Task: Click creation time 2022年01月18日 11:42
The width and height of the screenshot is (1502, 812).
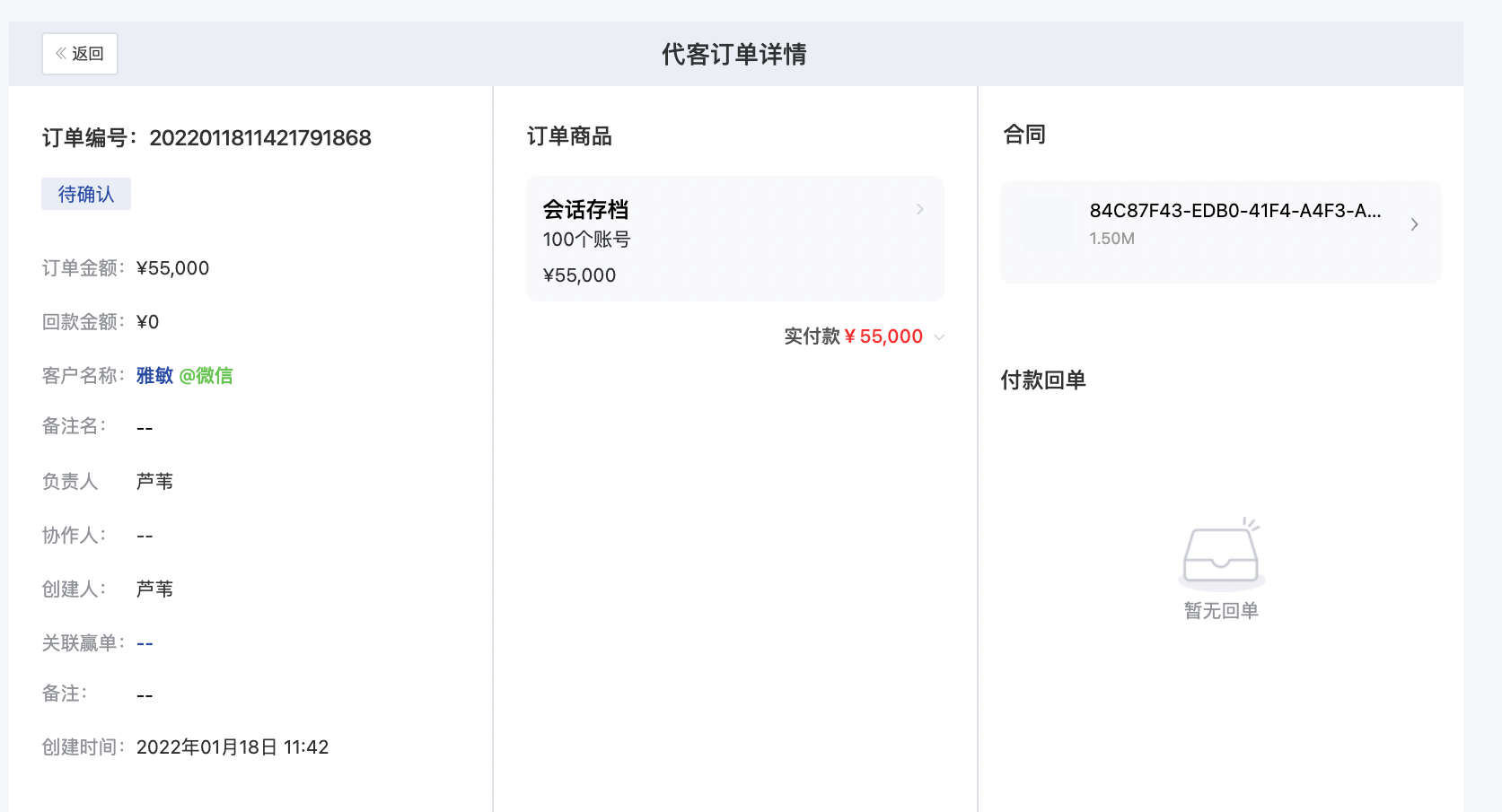Action: click(233, 747)
